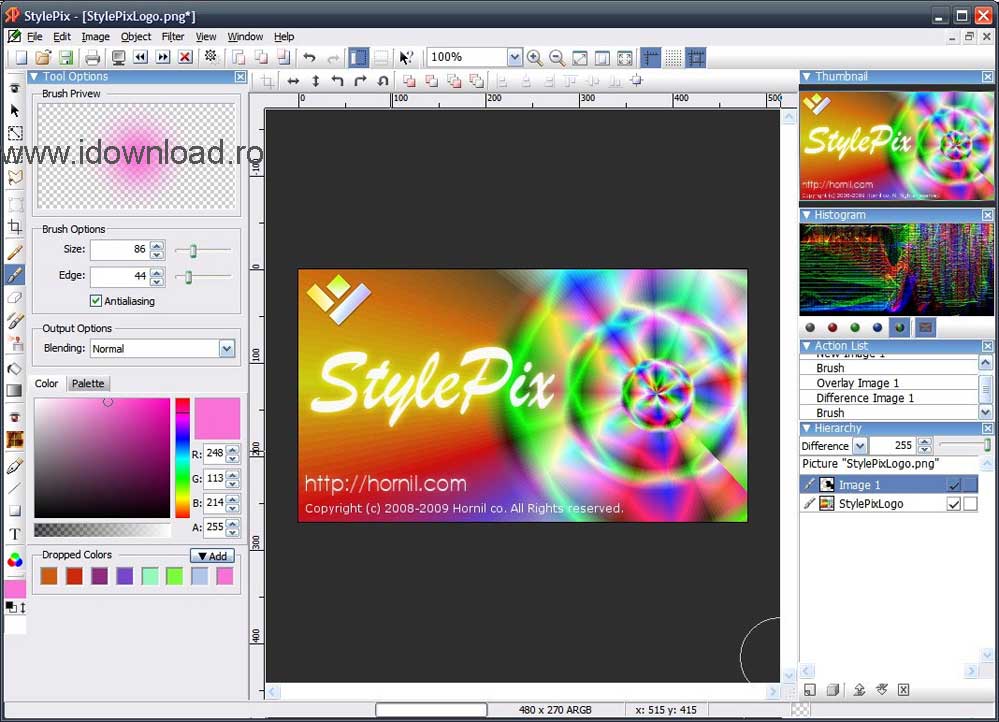
Task: Click the Action List scroll down arrow
Action: click(985, 412)
